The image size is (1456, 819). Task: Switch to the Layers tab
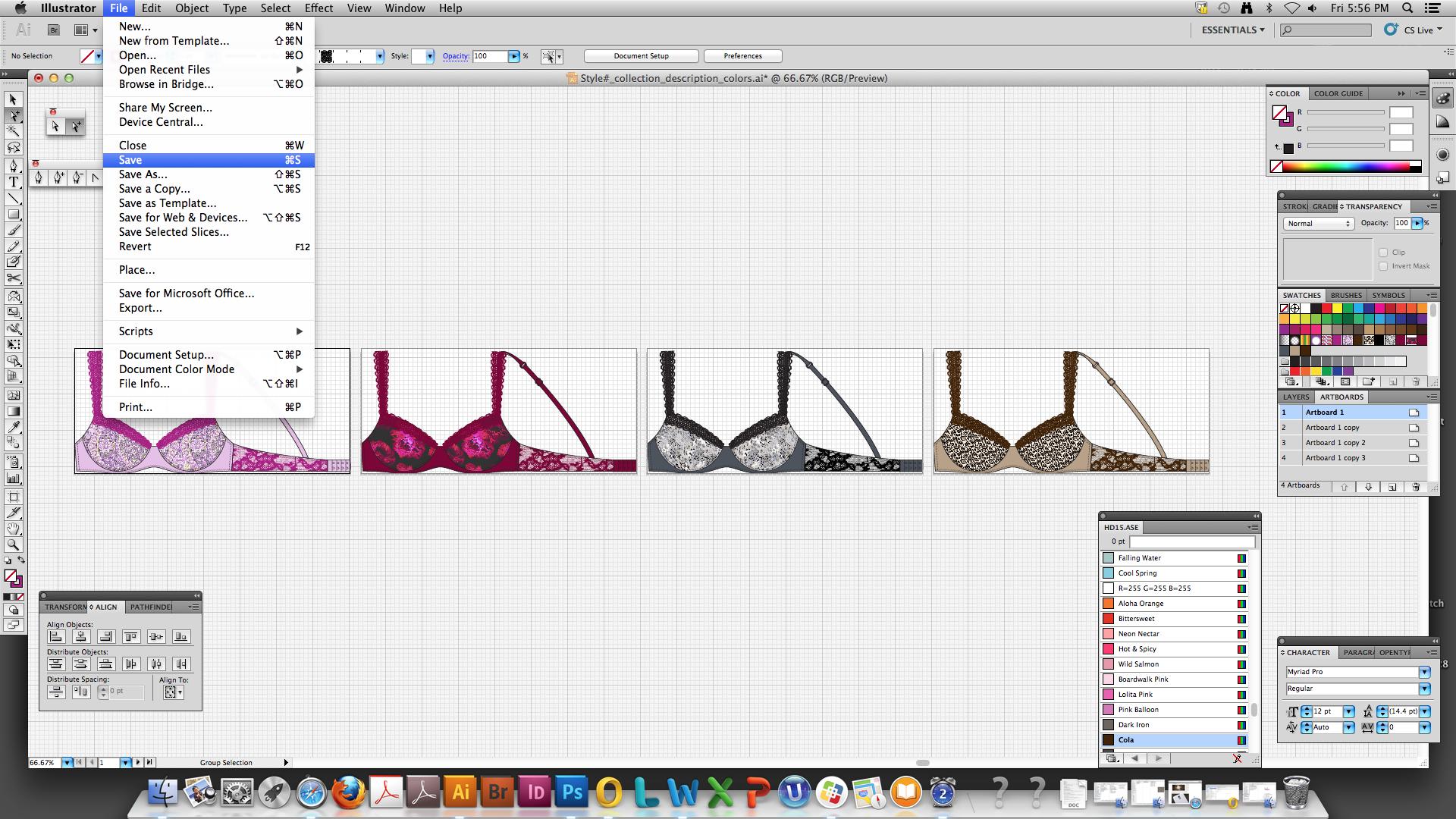click(1295, 397)
